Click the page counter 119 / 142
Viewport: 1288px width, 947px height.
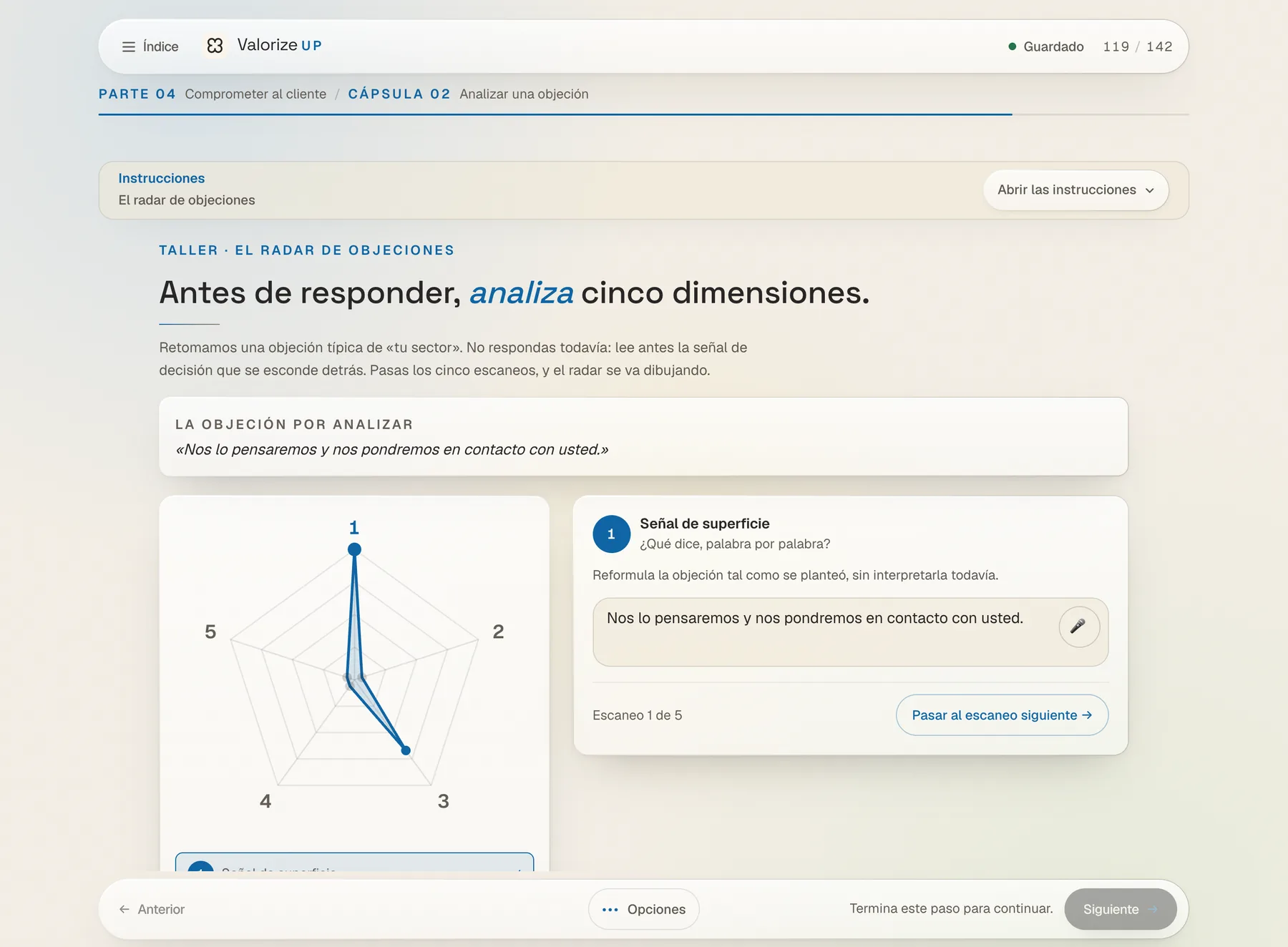(1138, 46)
